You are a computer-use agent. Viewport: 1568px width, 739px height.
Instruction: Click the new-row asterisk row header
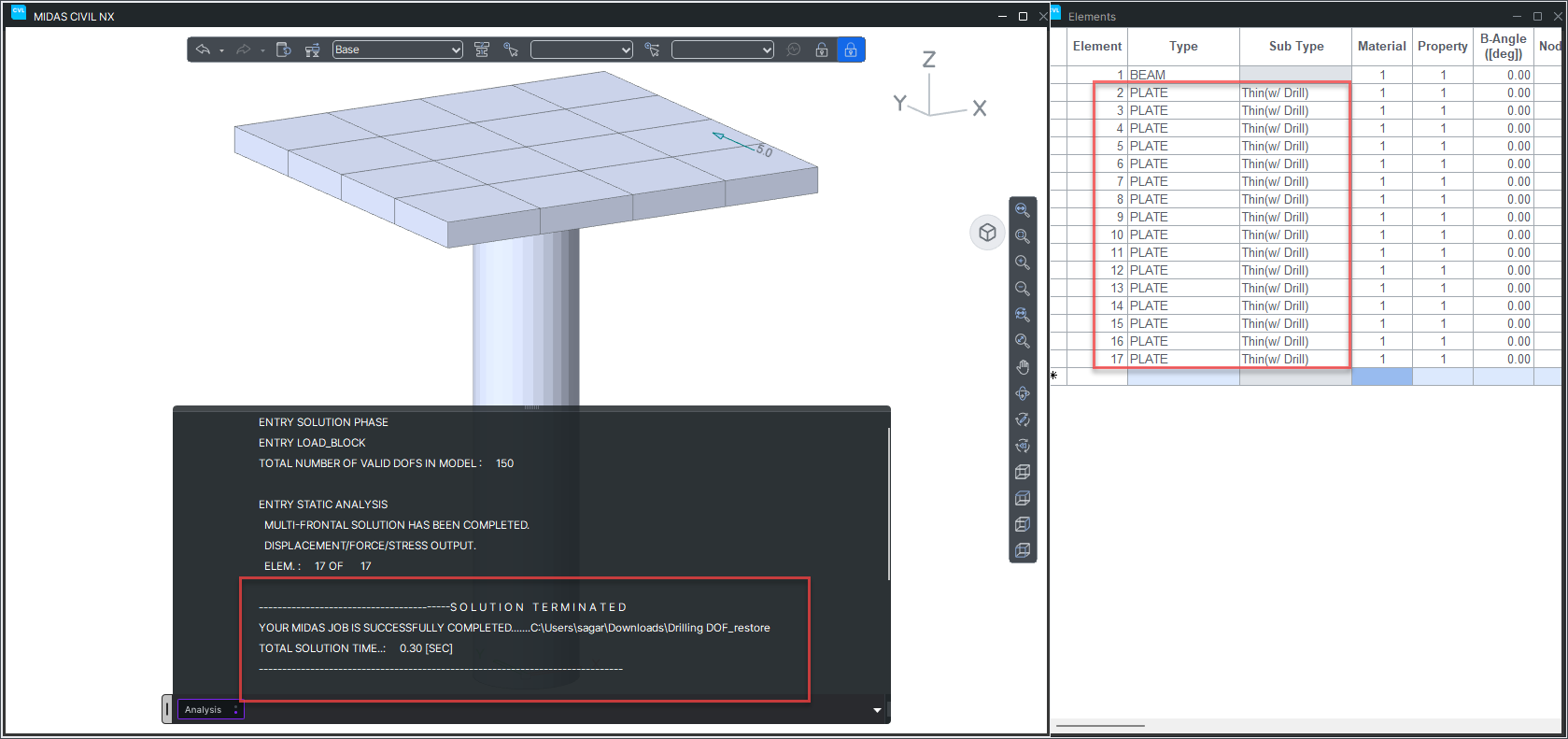[x=1058, y=377]
